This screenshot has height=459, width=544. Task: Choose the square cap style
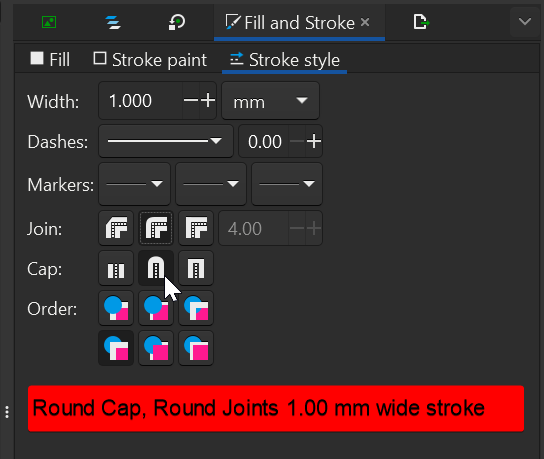point(196,269)
